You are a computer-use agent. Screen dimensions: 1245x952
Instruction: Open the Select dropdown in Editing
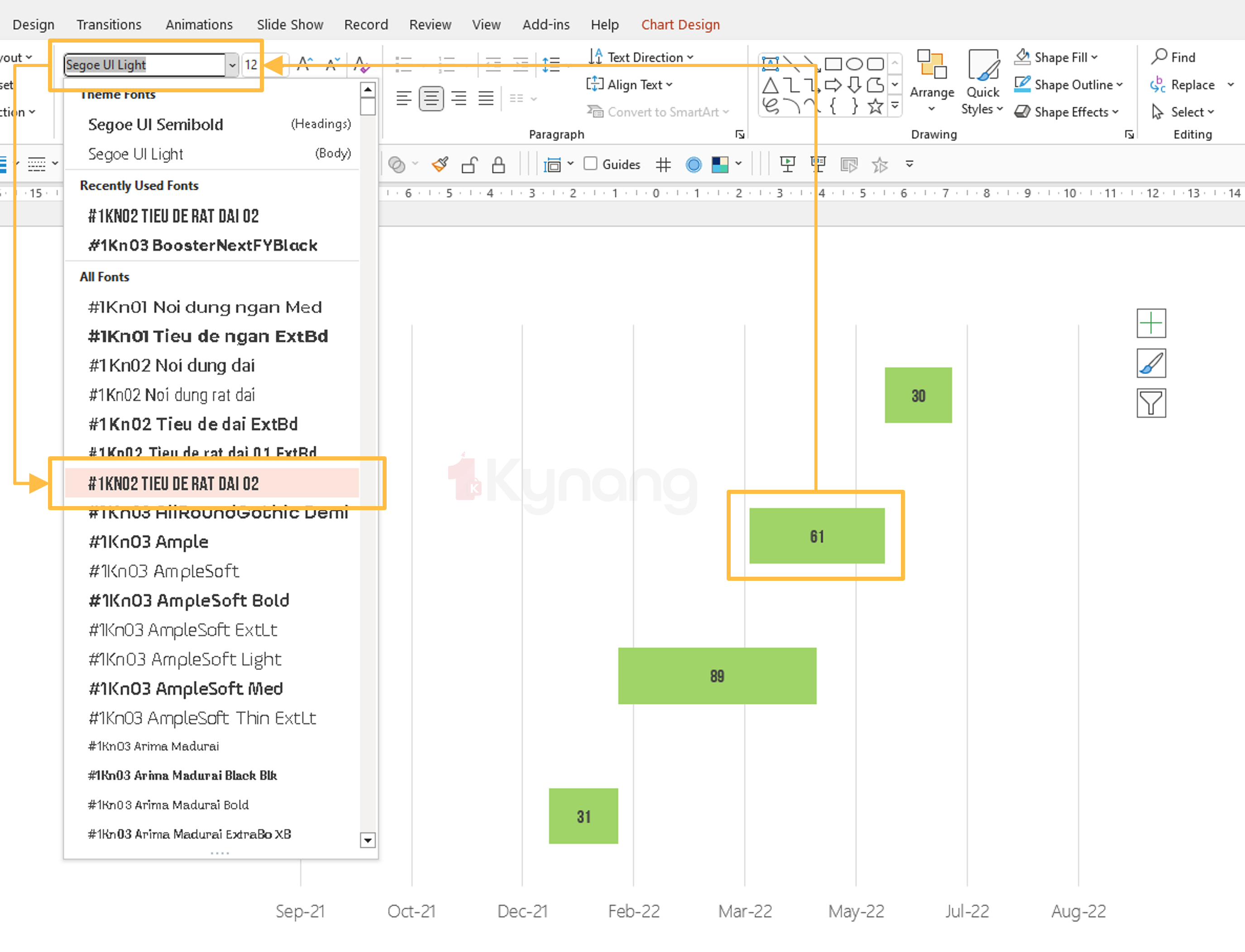tap(1183, 112)
